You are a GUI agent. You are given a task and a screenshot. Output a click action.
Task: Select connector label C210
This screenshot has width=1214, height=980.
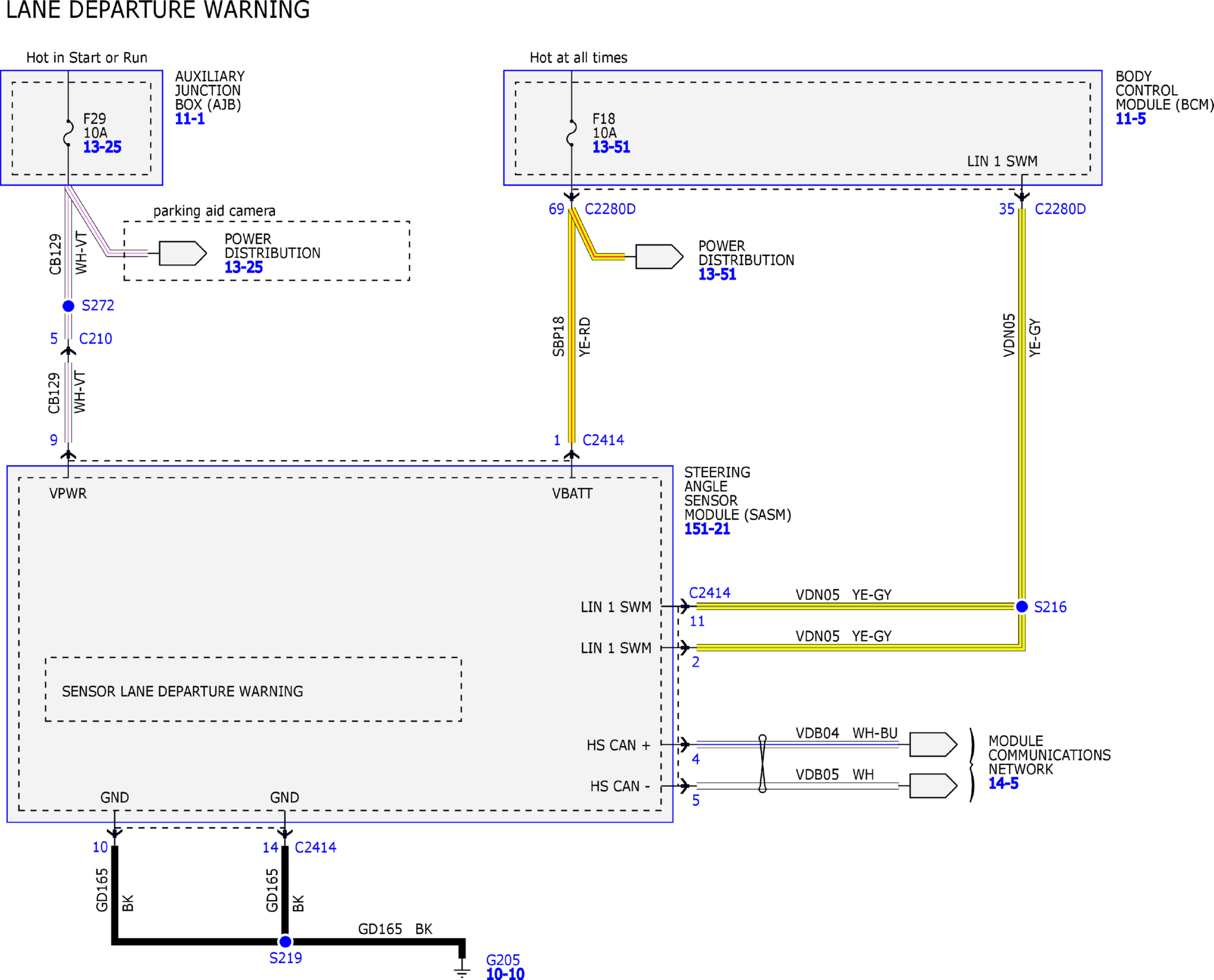pyautogui.click(x=96, y=339)
